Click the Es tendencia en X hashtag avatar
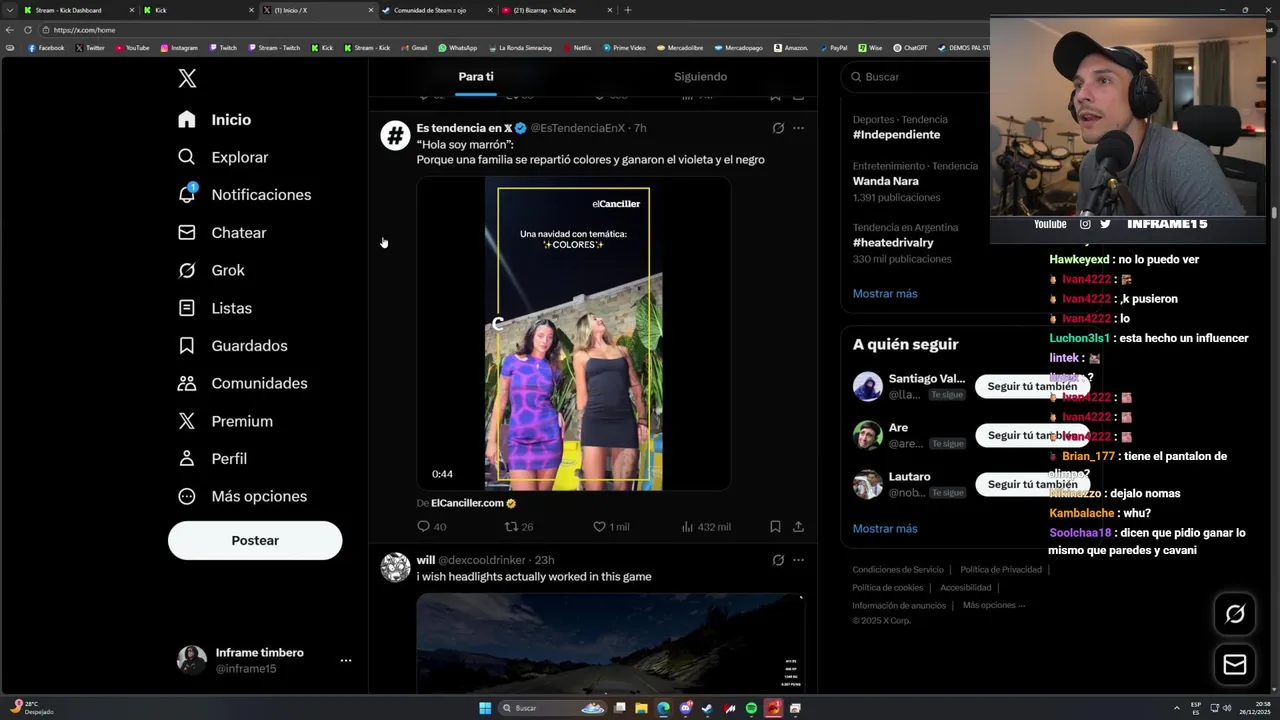 [x=395, y=135]
